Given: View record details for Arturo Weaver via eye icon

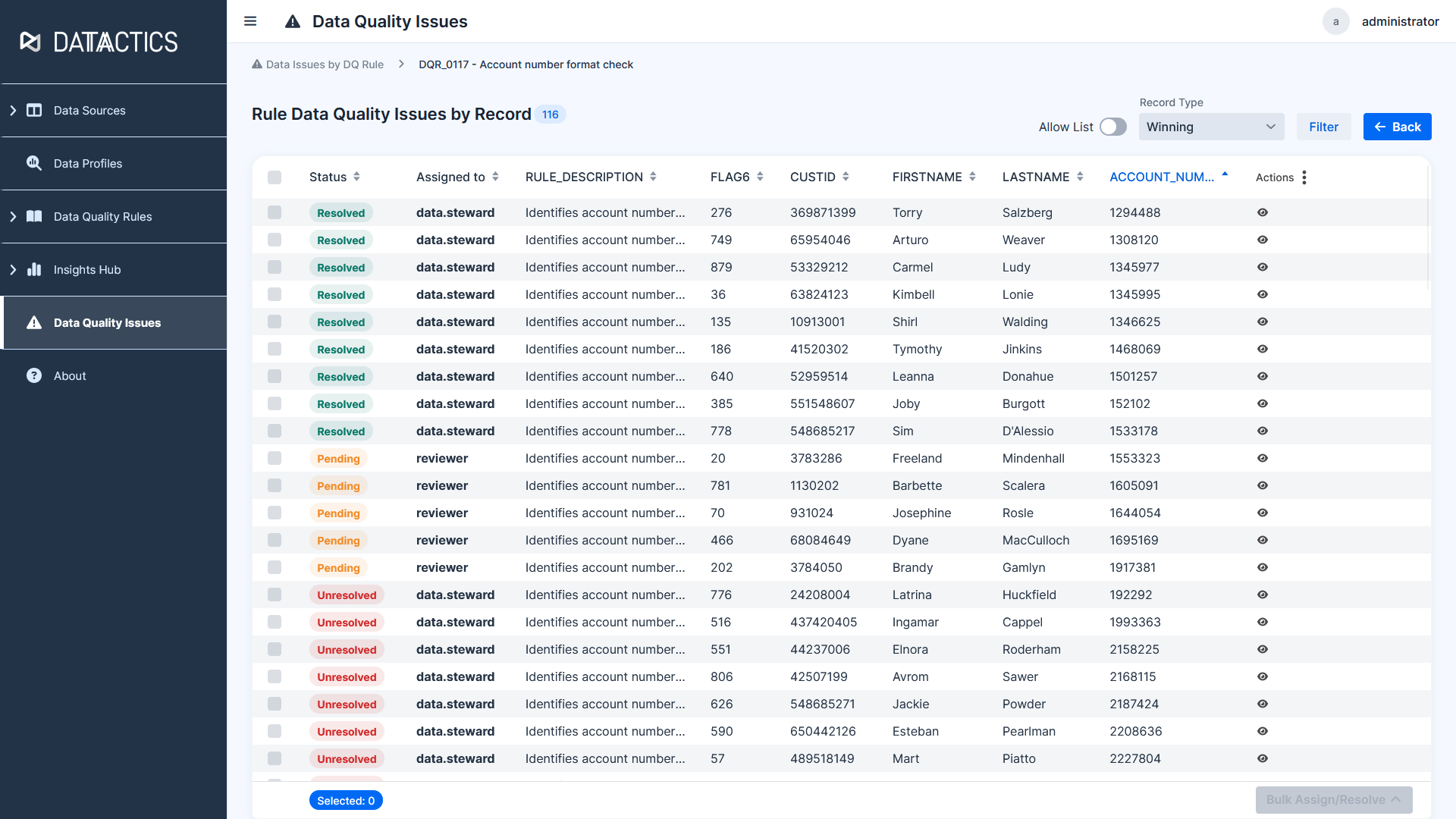Looking at the screenshot, I should tap(1262, 240).
